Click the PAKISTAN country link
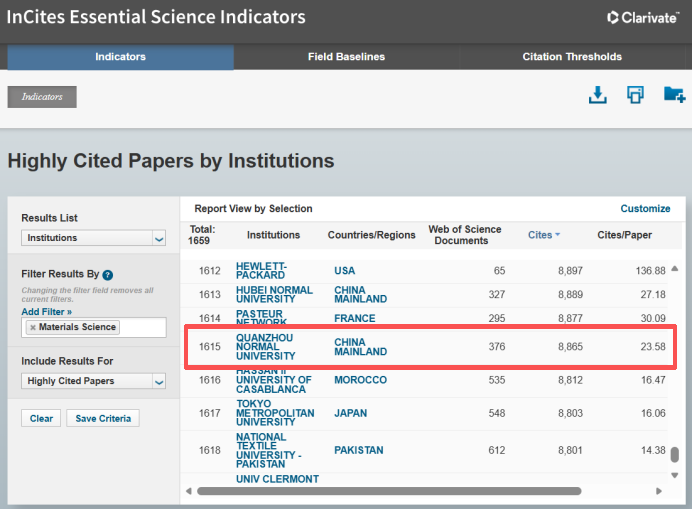The width and height of the screenshot is (693, 510). pos(358,450)
